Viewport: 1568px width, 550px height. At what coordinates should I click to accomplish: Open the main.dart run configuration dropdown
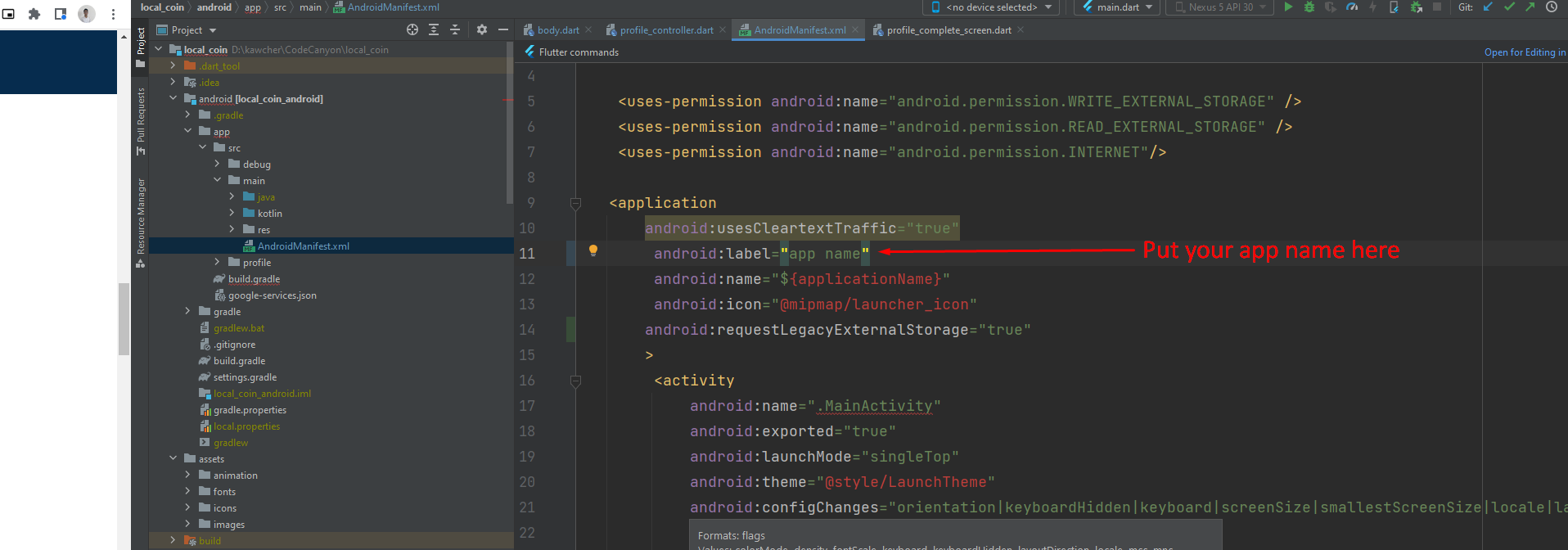[1117, 7]
